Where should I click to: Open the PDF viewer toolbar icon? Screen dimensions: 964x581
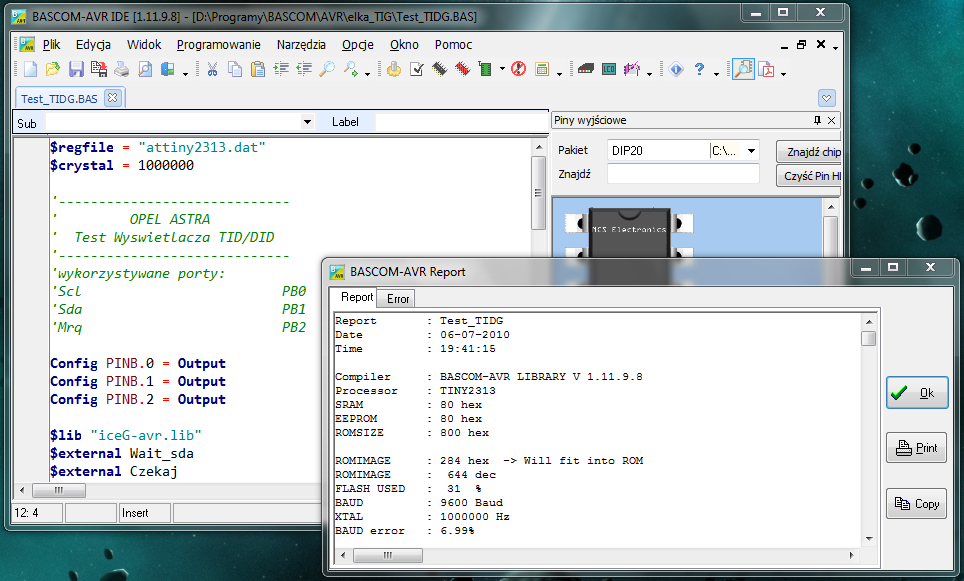click(x=768, y=70)
